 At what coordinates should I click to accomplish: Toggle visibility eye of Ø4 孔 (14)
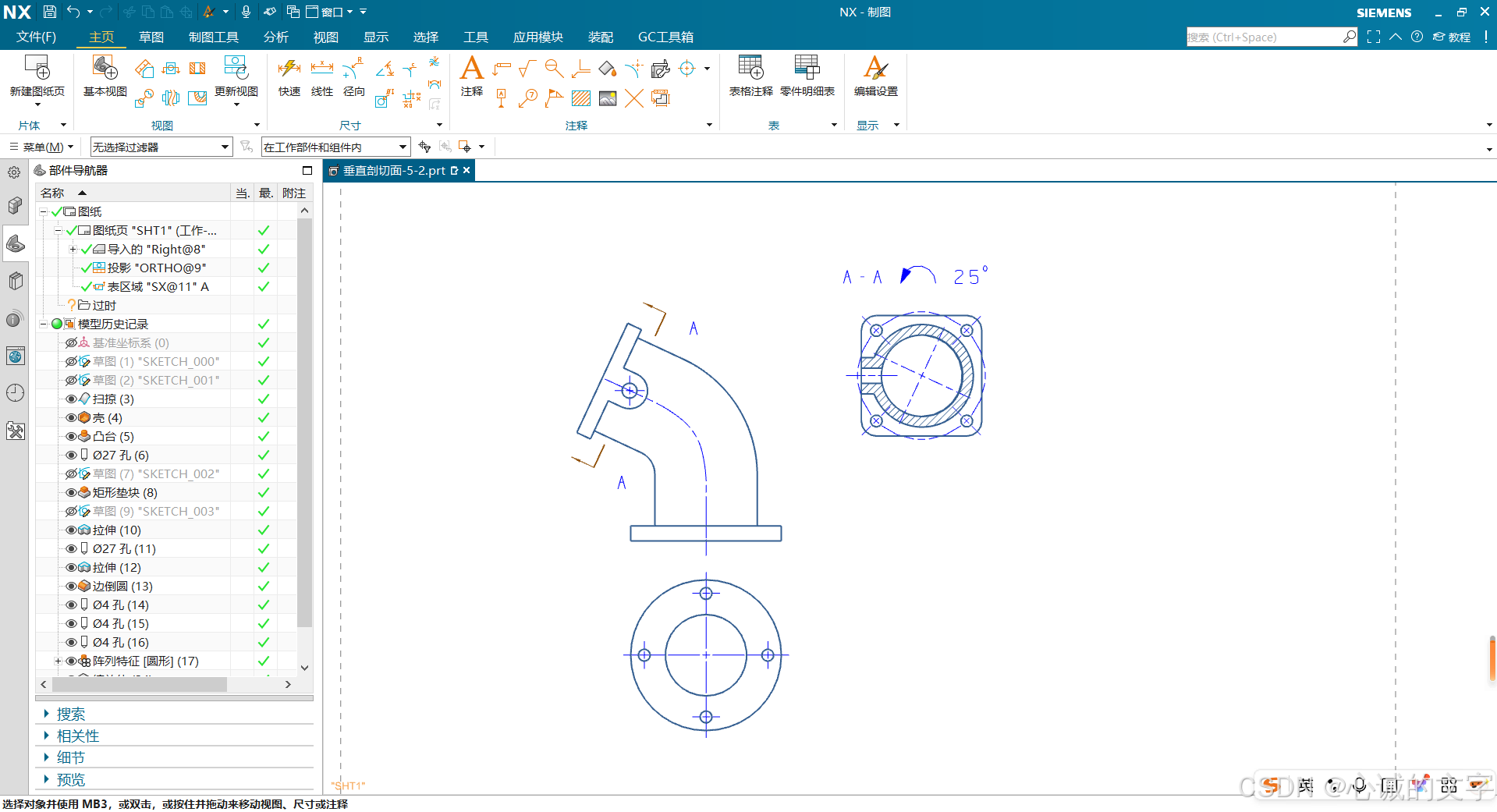(x=71, y=605)
